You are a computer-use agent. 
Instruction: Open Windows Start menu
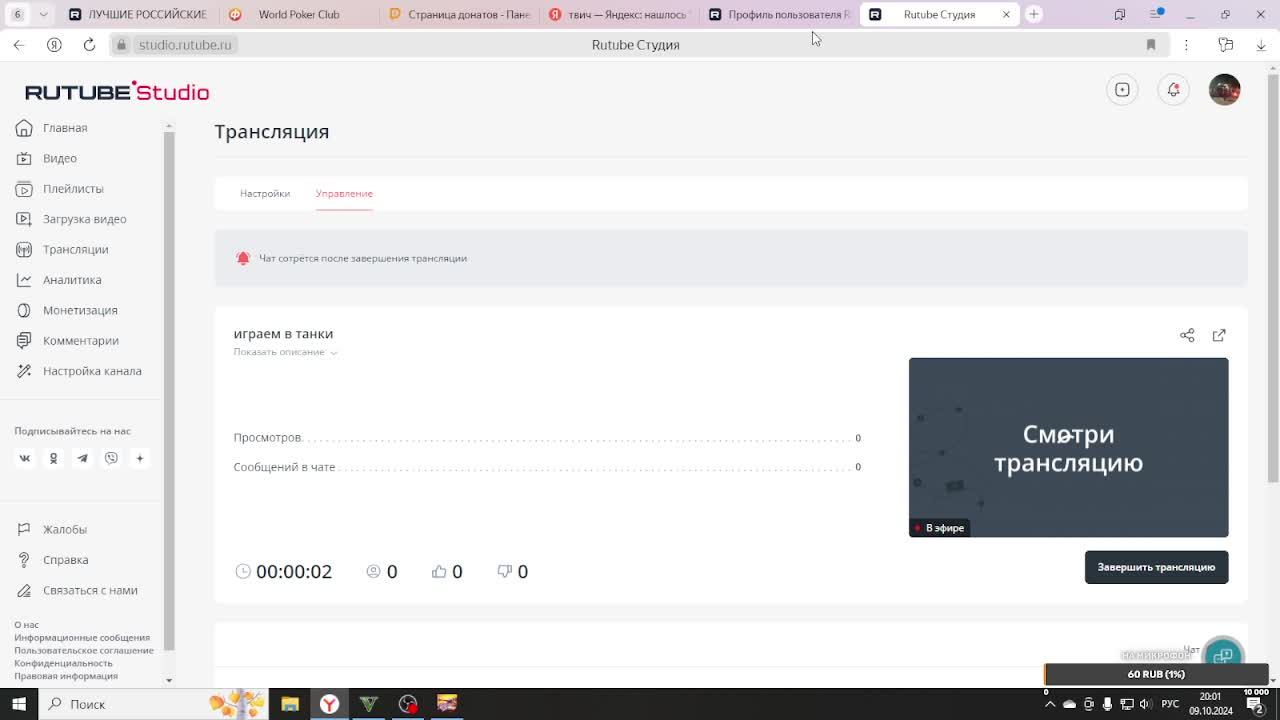19,704
